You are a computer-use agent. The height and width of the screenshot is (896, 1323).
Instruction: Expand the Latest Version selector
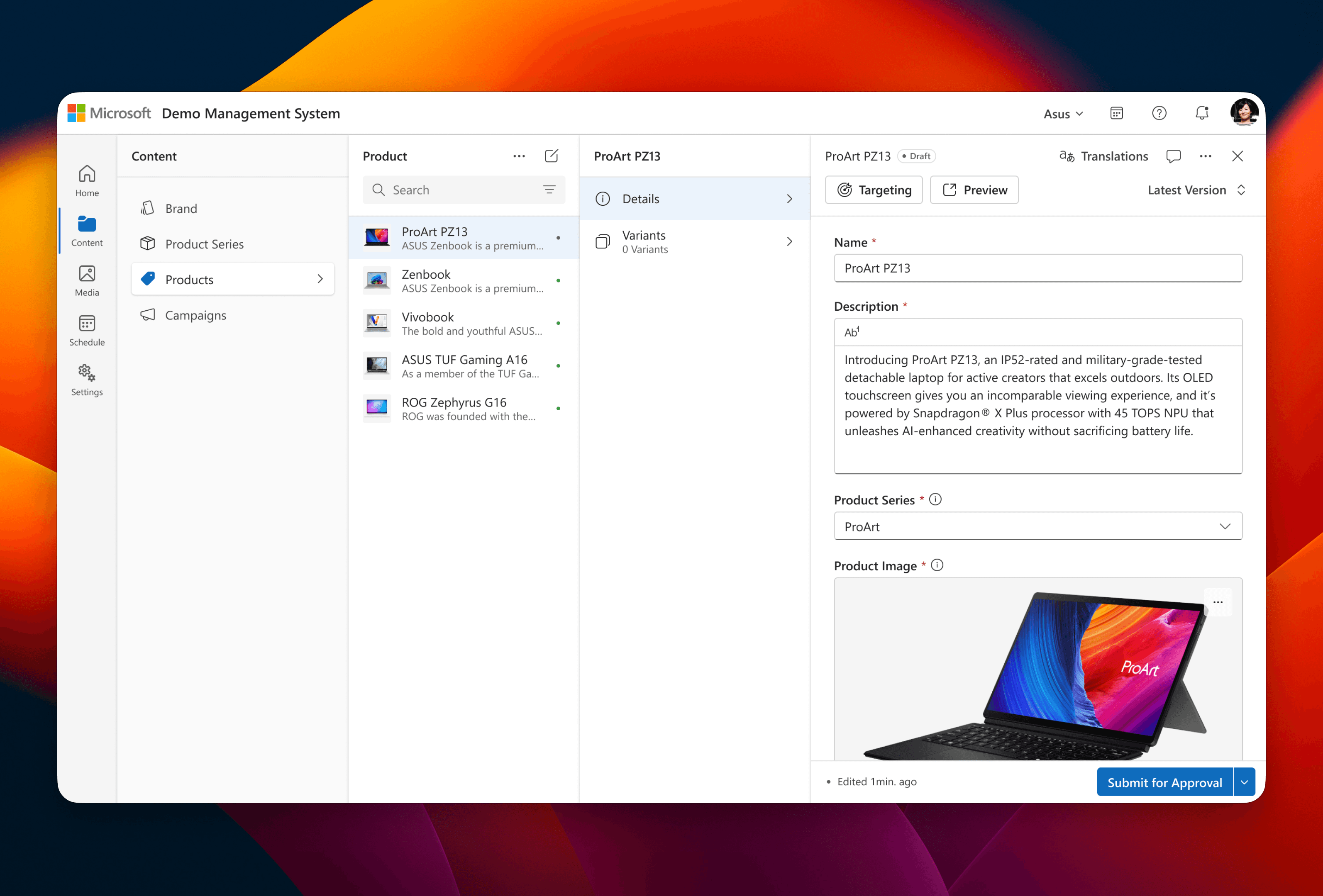pos(1196,190)
